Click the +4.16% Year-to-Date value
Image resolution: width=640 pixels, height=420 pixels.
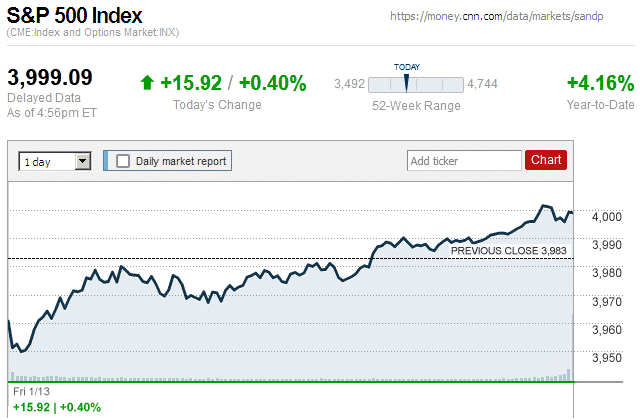pyautogui.click(x=600, y=83)
